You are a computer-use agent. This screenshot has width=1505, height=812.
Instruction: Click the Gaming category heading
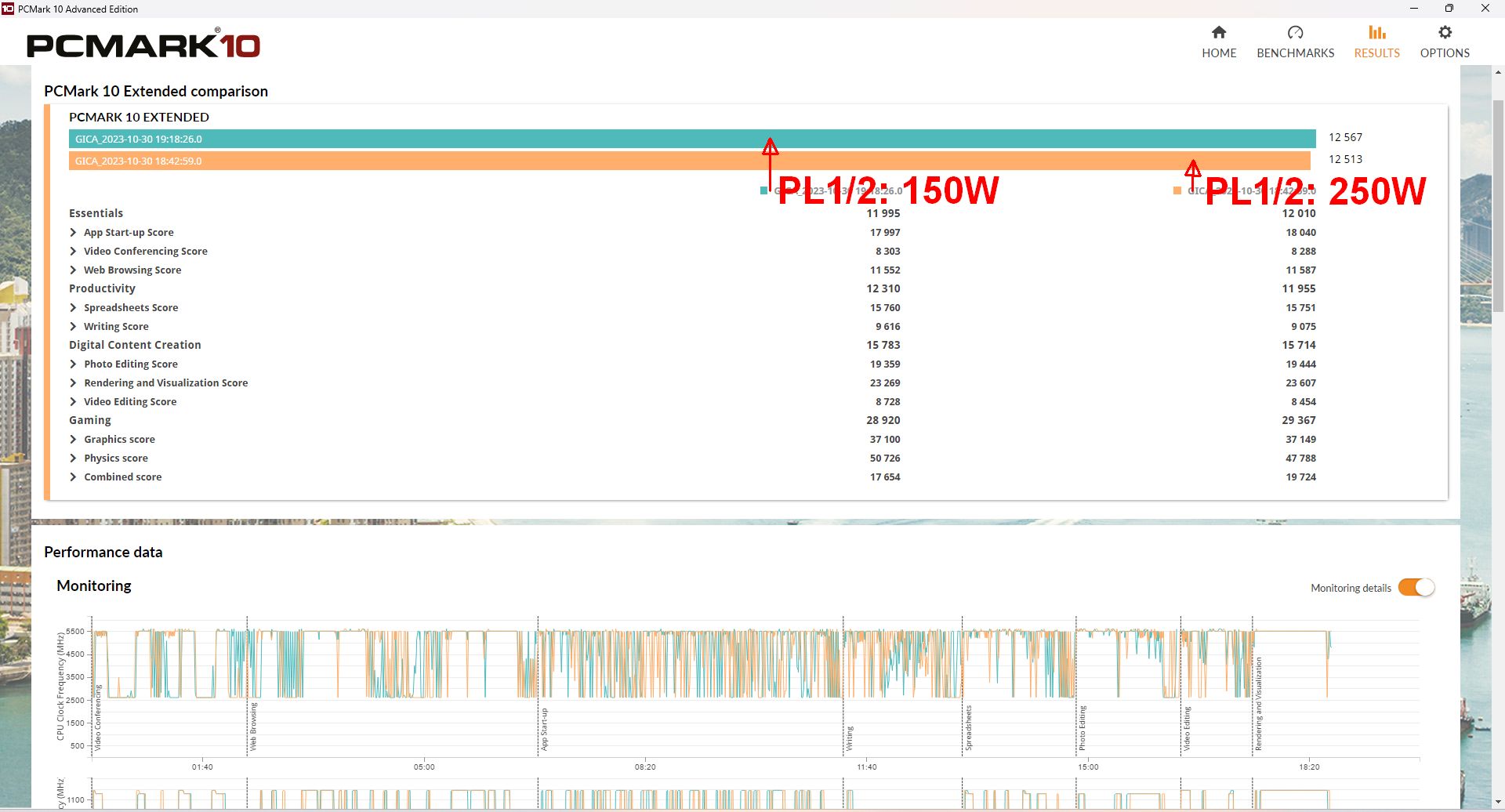(90, 420)
